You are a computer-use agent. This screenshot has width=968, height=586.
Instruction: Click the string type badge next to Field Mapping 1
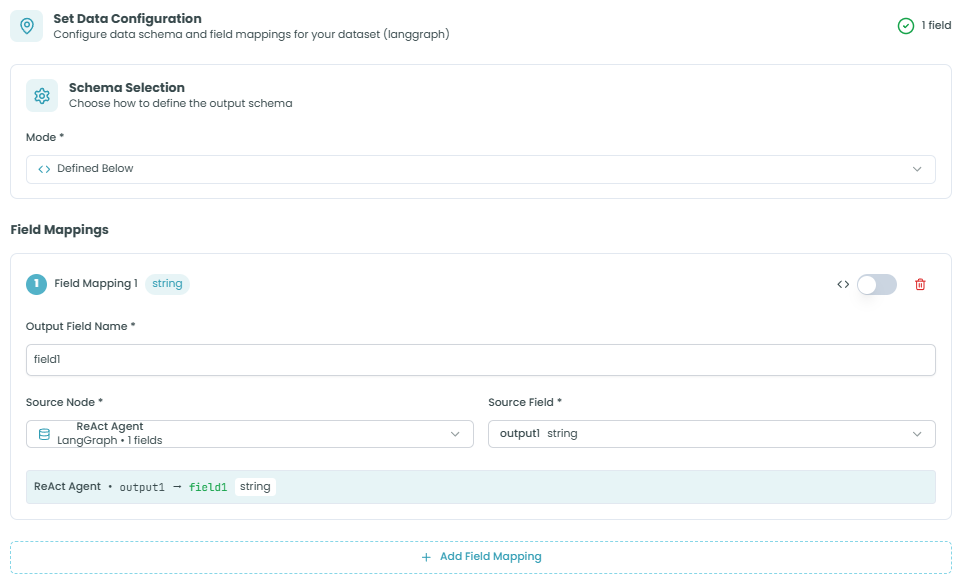click(x=167, y=284)
